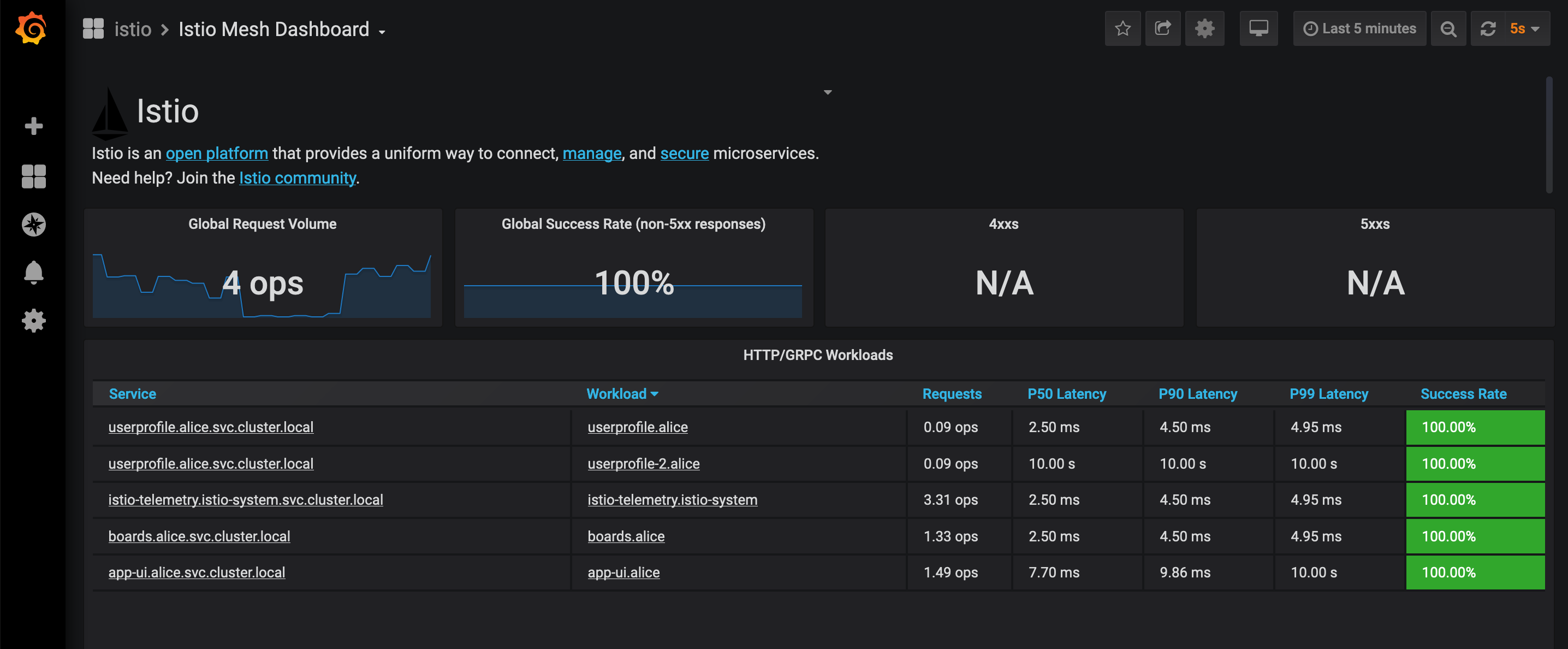Open Global Request Volume panel title menu
The height and width of the screenshot is (649, 1568).
pyautogui.click(x=263, y=224)
